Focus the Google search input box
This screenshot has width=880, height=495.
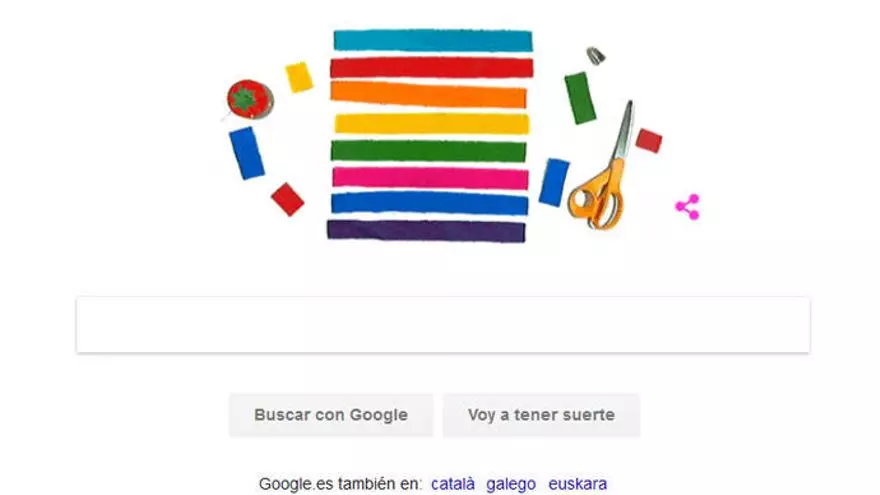click(443, 325)
